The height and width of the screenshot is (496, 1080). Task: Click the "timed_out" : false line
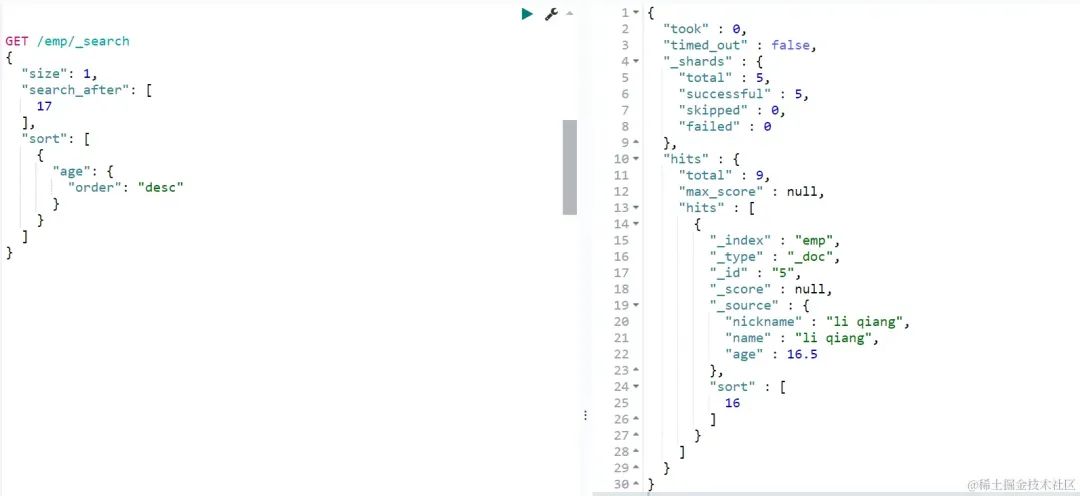coord(739,45)
